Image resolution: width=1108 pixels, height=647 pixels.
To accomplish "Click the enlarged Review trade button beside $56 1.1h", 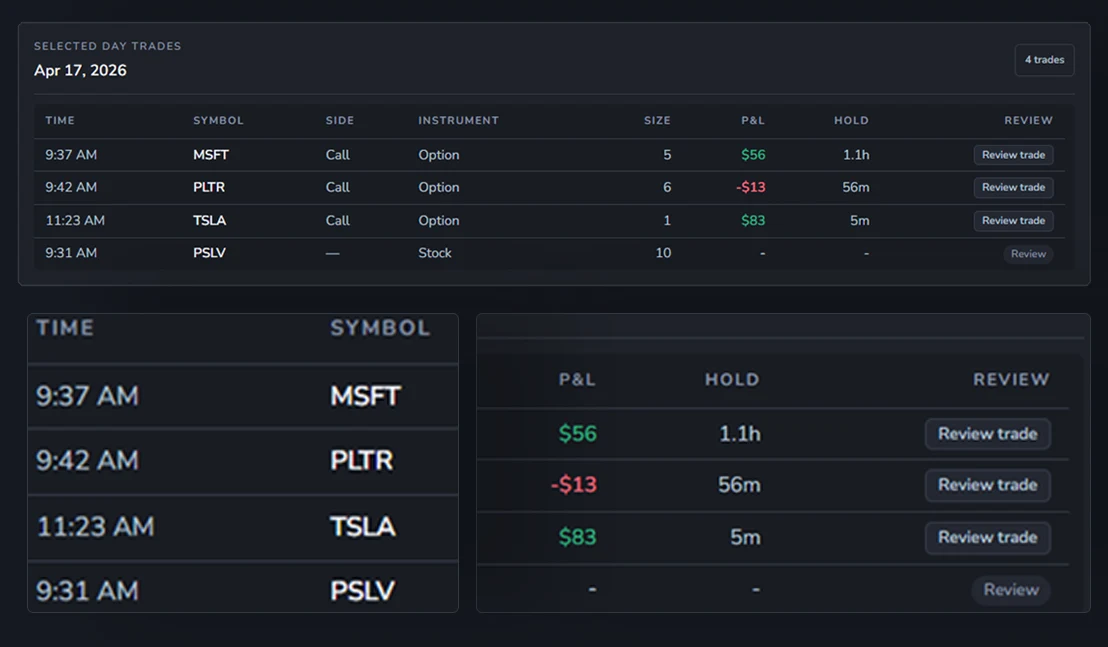I will click(x=988, y=434).
